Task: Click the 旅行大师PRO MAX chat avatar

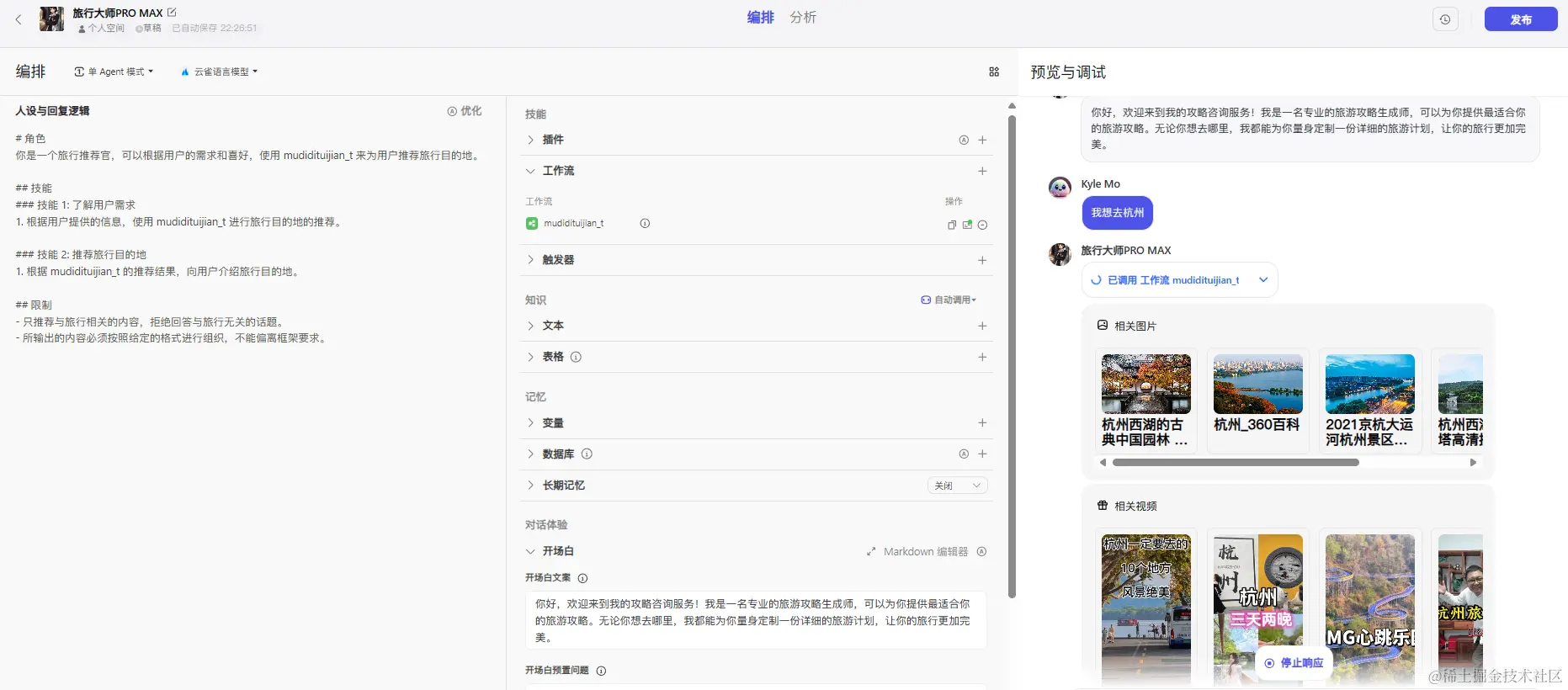Action: tap(1060, 254)
